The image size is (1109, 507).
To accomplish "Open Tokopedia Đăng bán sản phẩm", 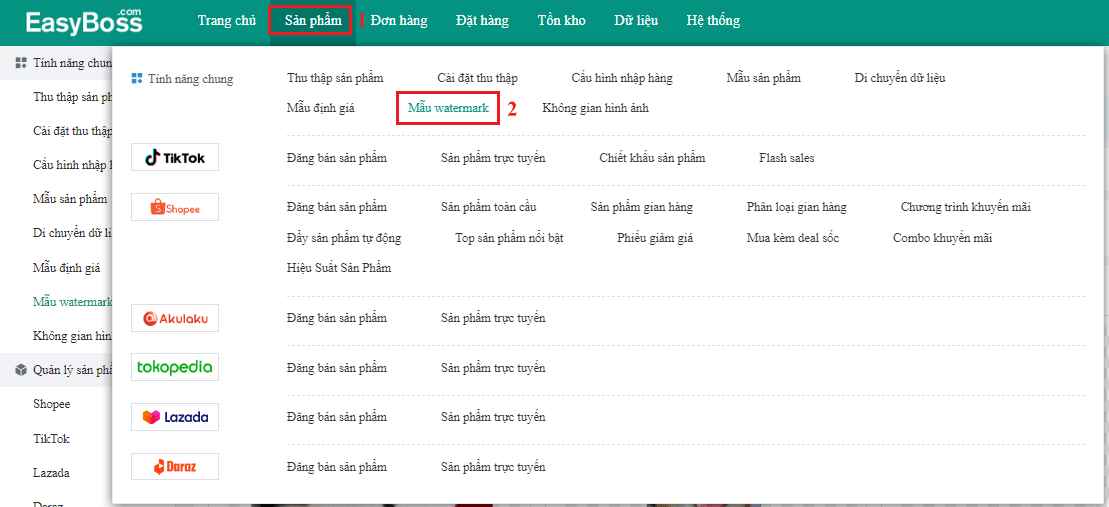I will click(337, 368).
